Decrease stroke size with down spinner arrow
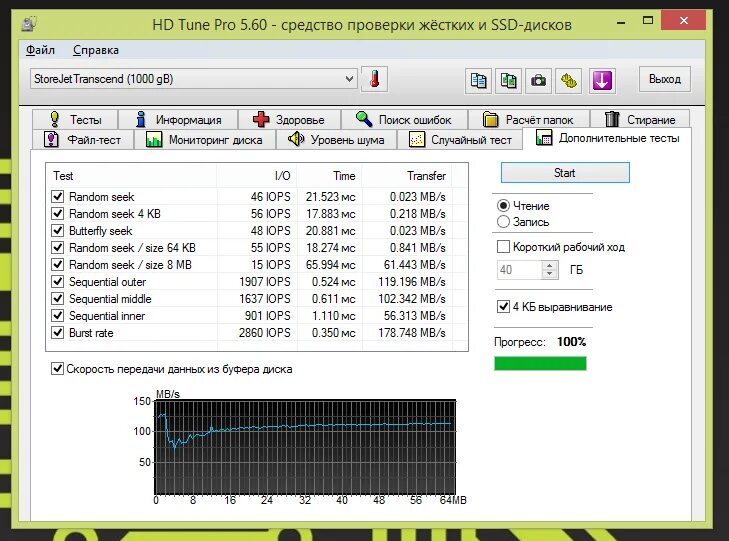The image size is (729, 541). (x=550, y=274)
